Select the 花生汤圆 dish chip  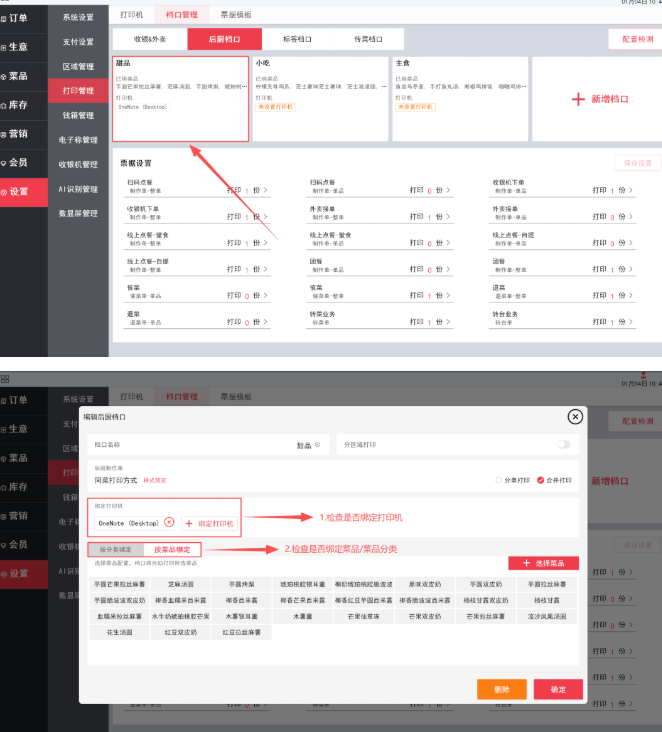[x=120, y=632]
